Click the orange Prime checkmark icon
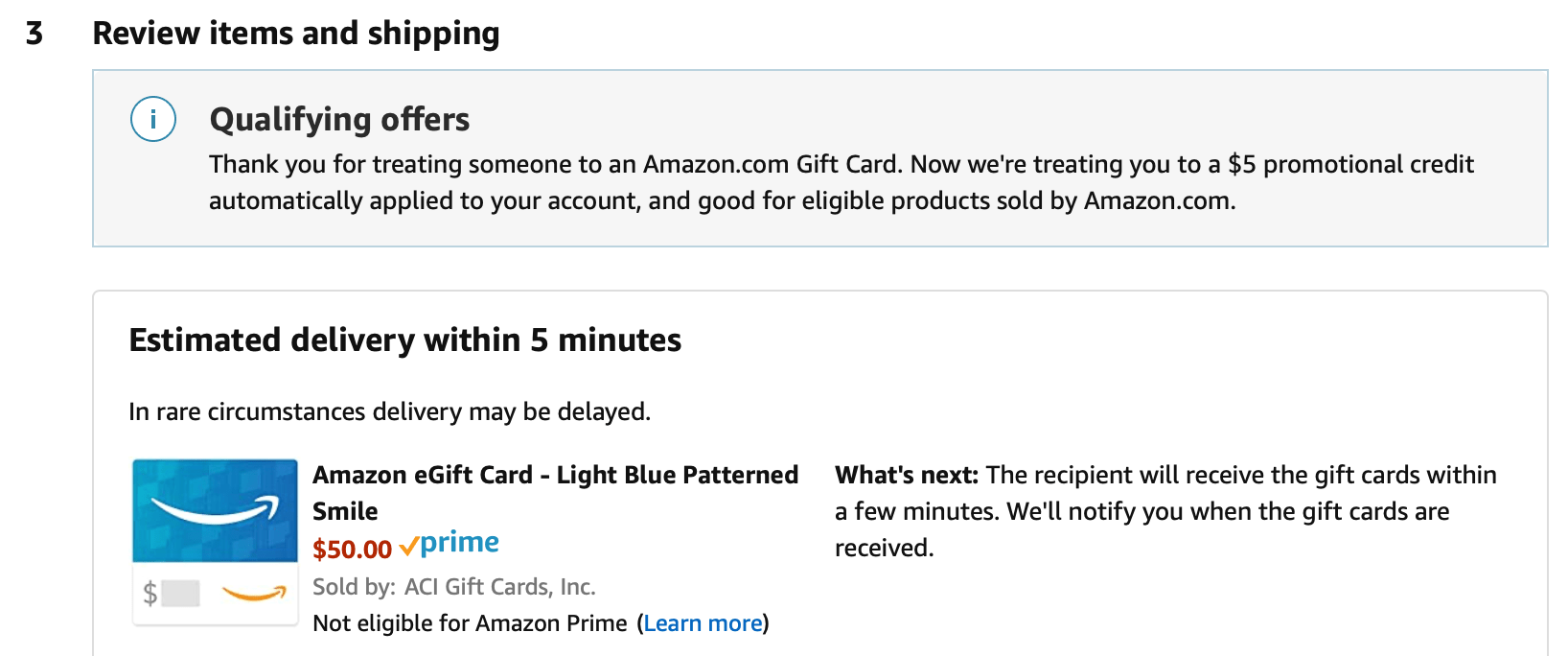This screenshot has height=656, width=1568. [408, 545]
